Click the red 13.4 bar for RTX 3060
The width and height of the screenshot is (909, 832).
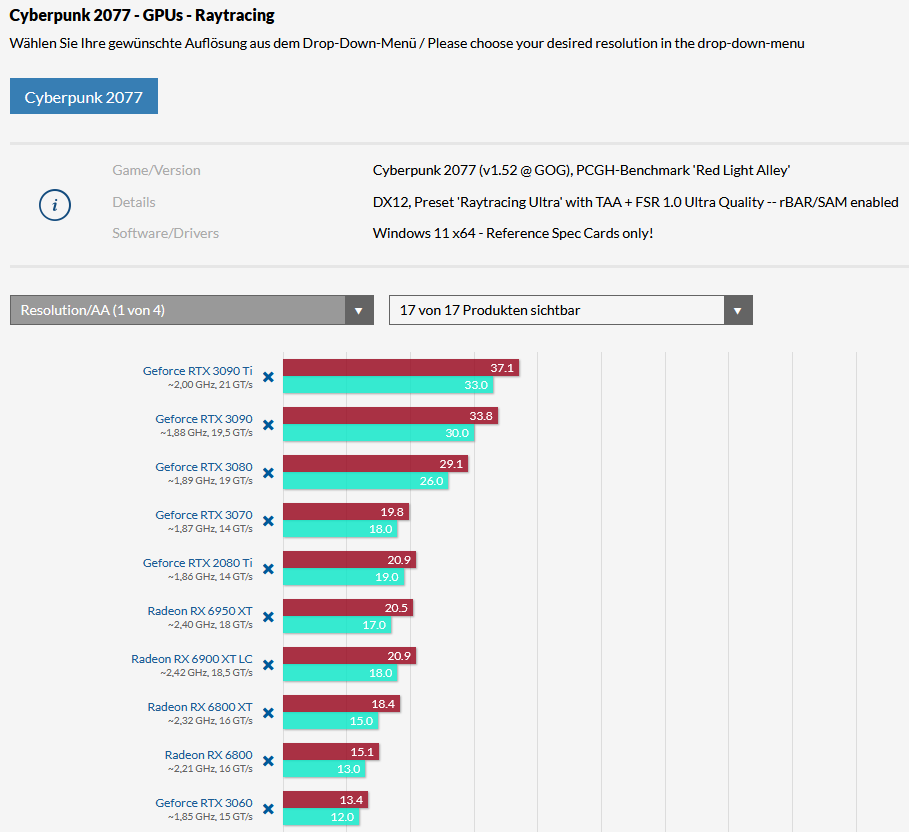point(326,800)
